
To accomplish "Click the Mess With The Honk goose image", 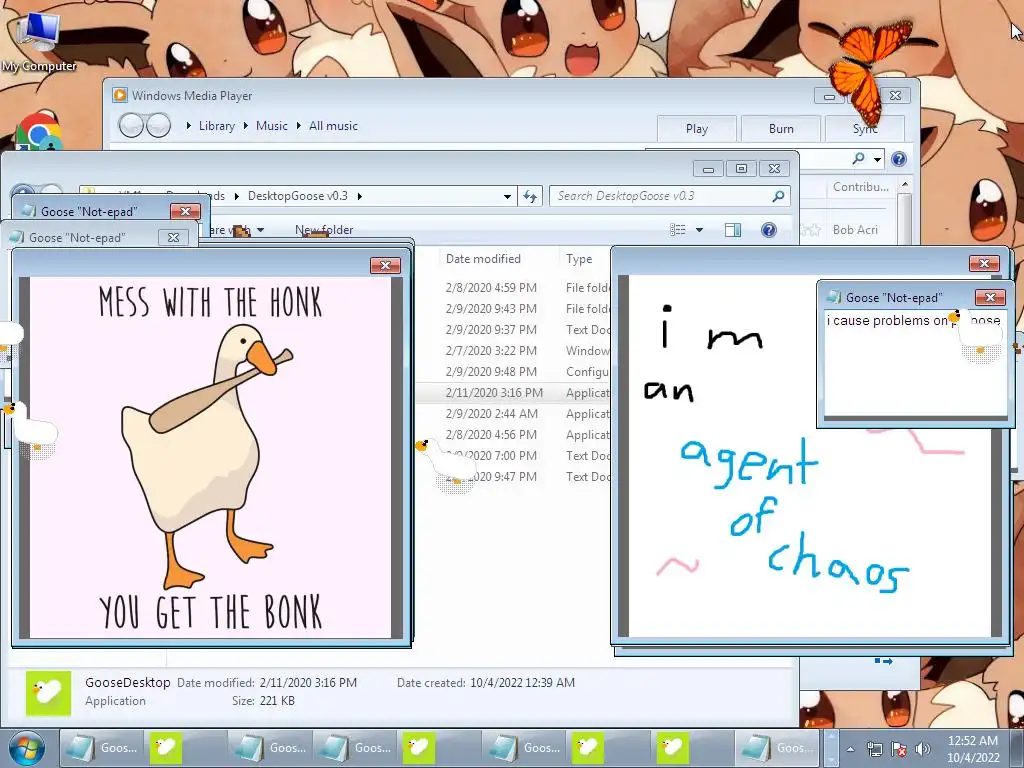I will (211, 457).
